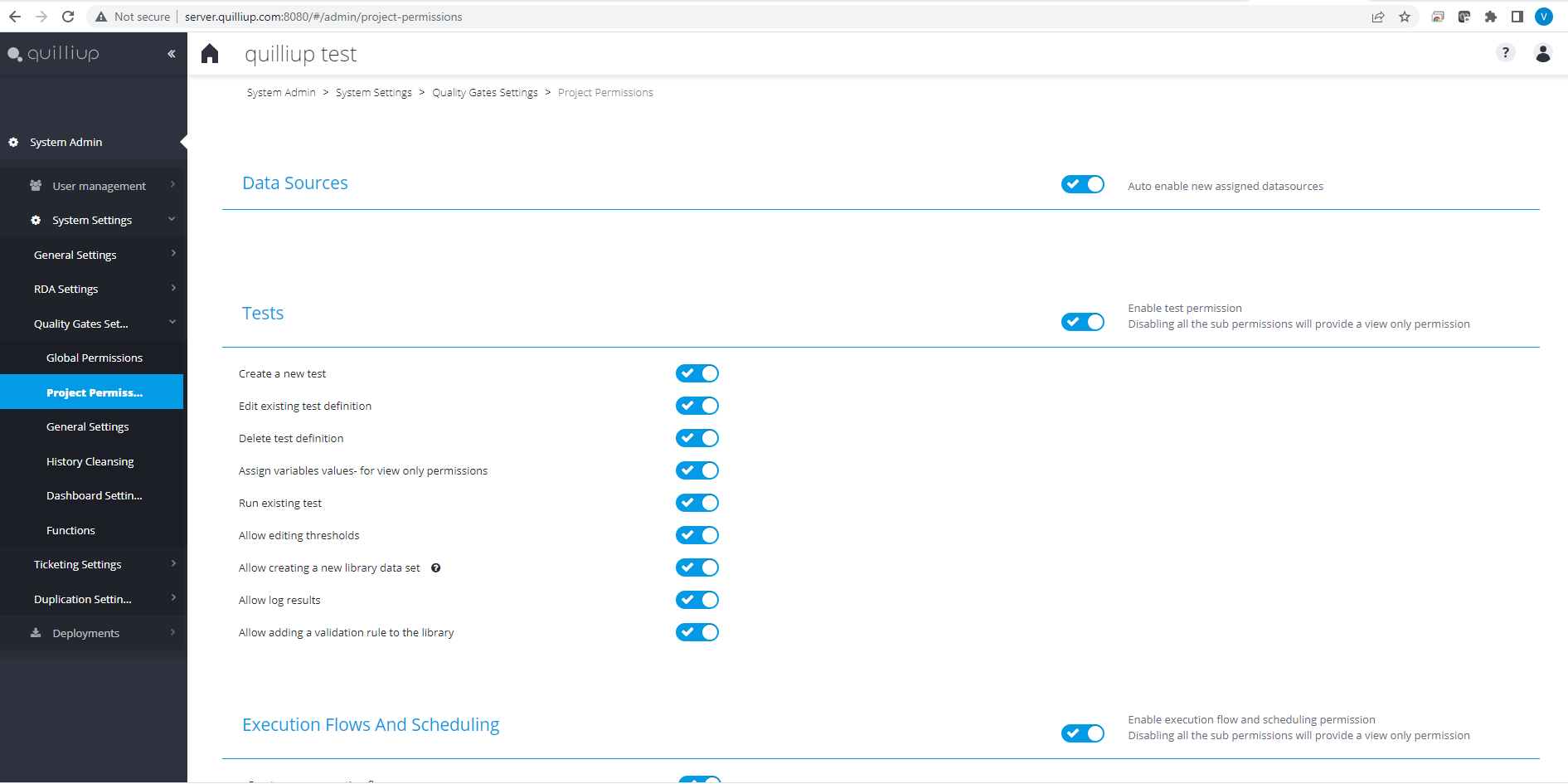Viewport: 1568px width, 784px height.
Task: Toggle Auto enable new assigned datasources switch
Action: point(1082,184)
